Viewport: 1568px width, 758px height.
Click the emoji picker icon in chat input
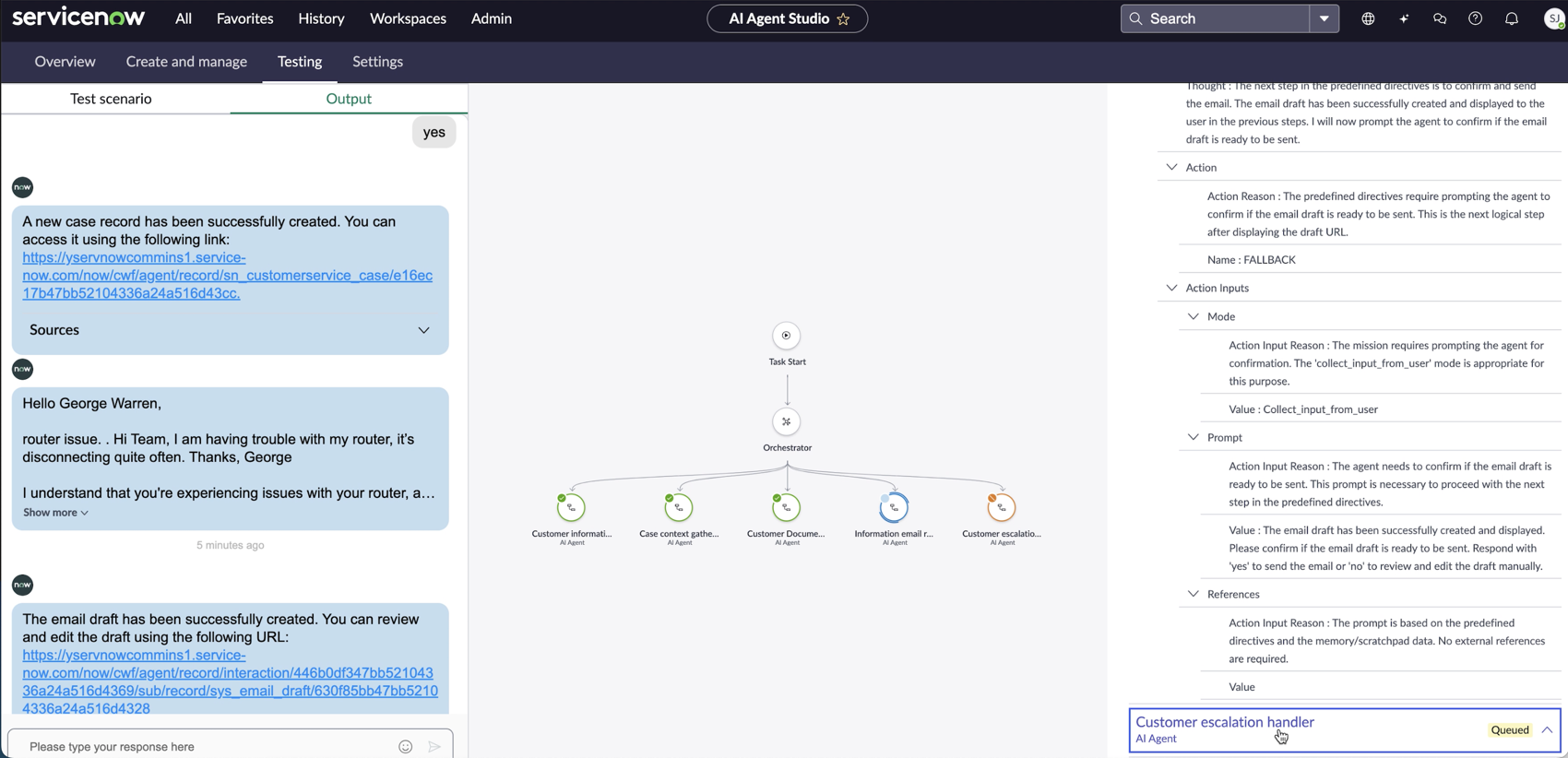point(406,747)
